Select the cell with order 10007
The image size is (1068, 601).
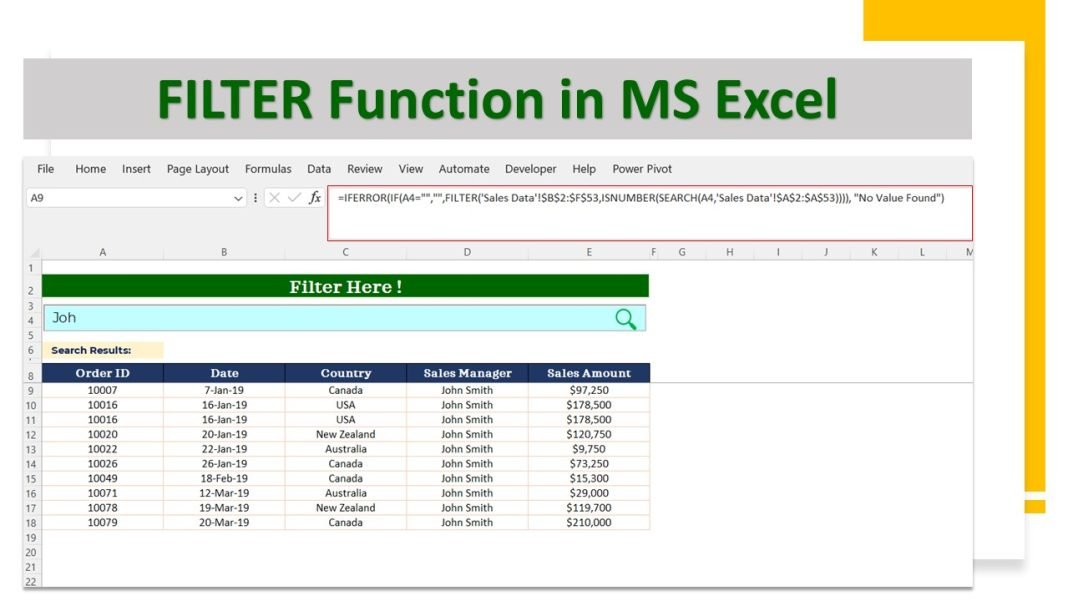tap(103, 390)
